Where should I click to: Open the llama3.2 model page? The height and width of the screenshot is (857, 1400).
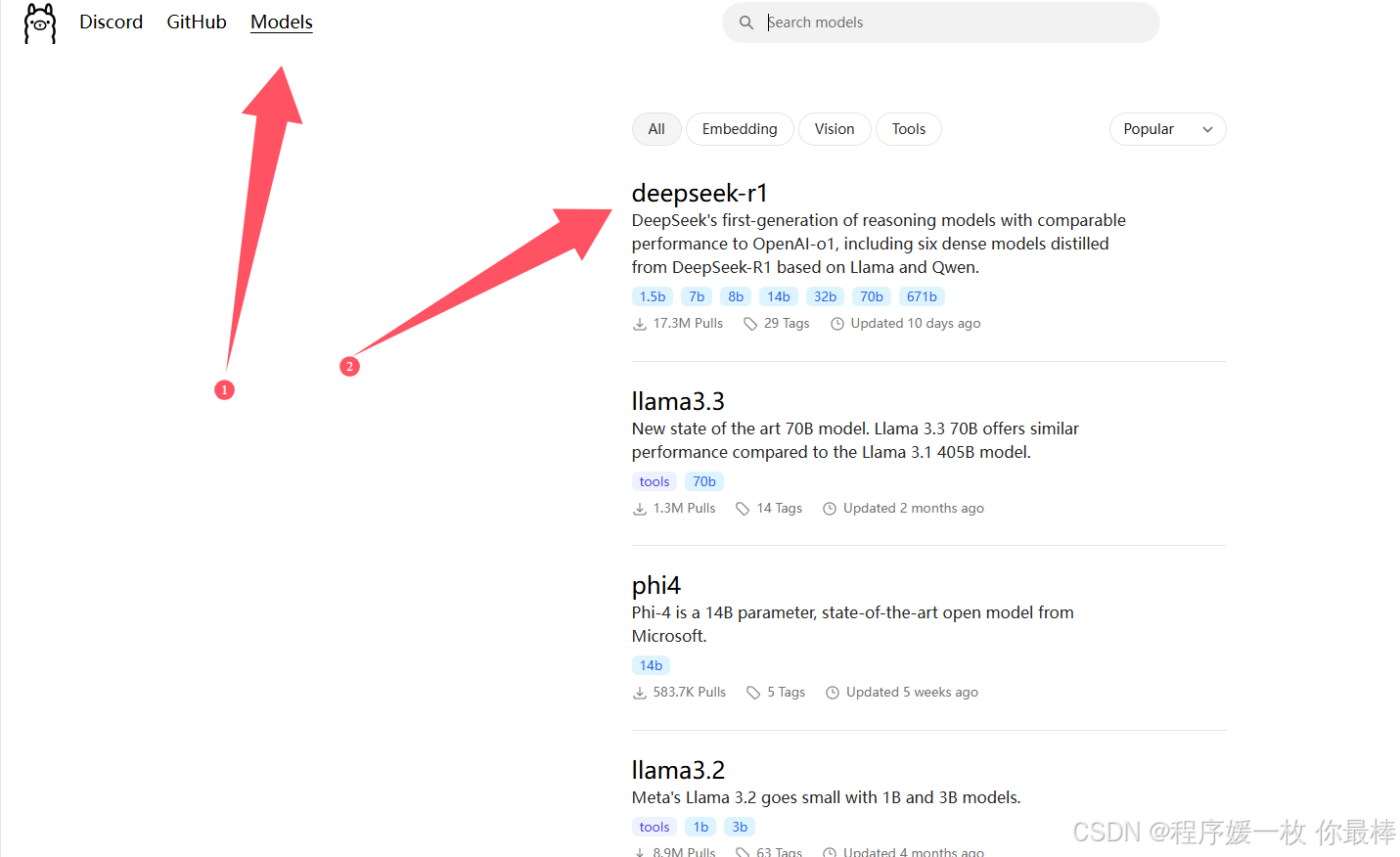point(678,770)
